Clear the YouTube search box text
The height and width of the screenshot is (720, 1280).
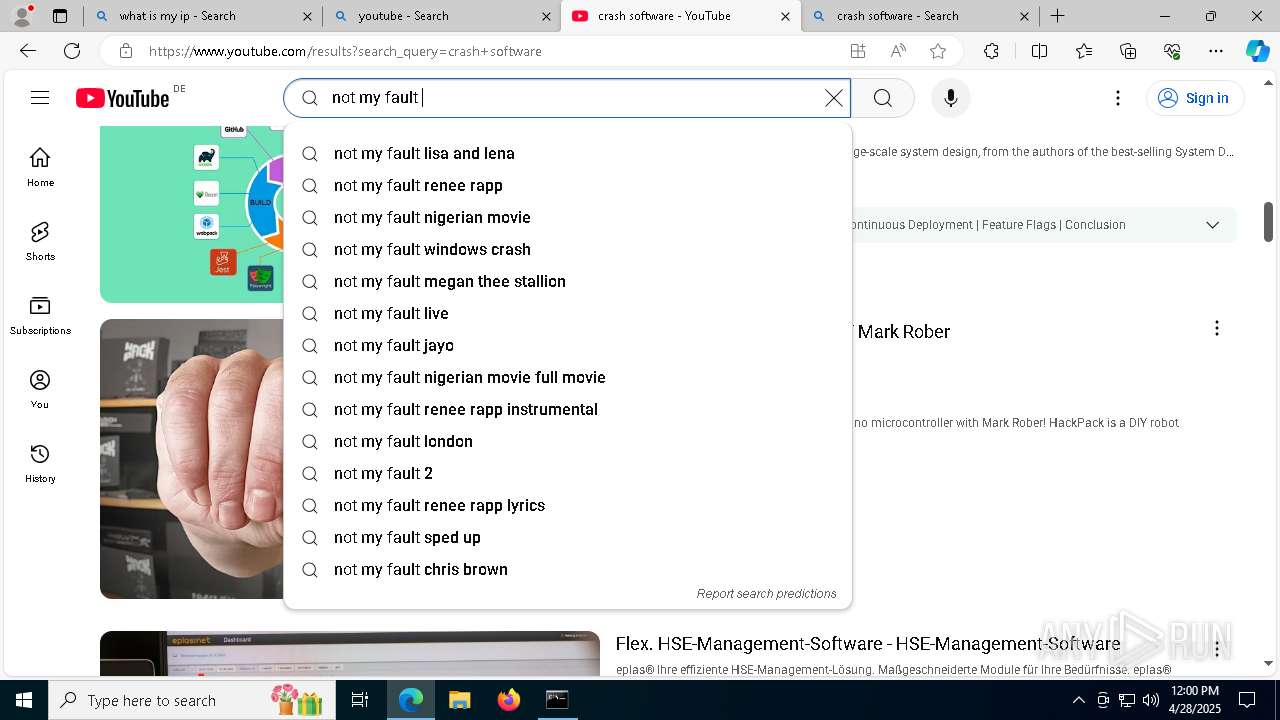pyautogui.click(x=833, y=98)
